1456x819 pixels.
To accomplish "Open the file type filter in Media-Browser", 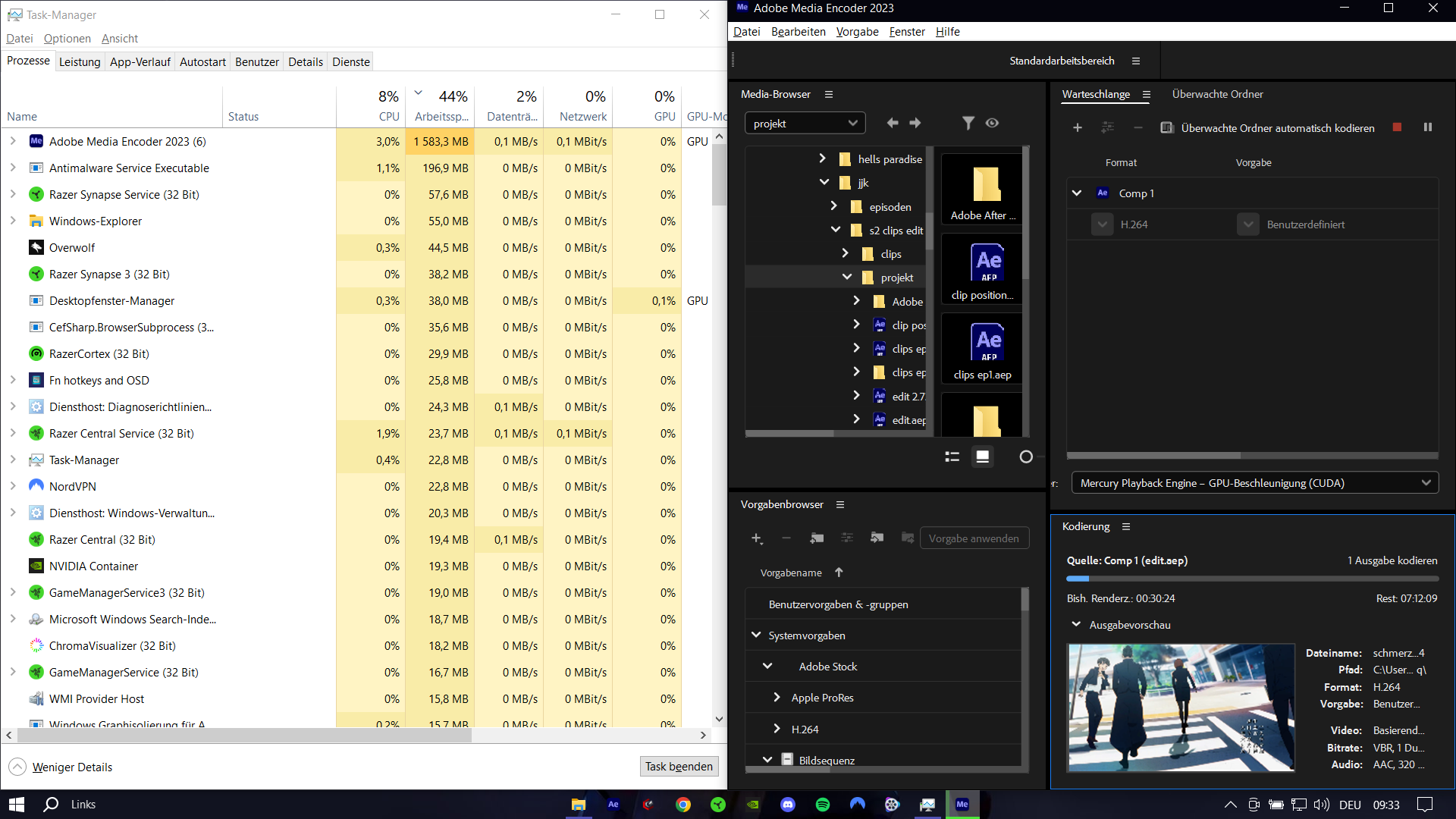I will pyautogui.click(x=968, y=123).
